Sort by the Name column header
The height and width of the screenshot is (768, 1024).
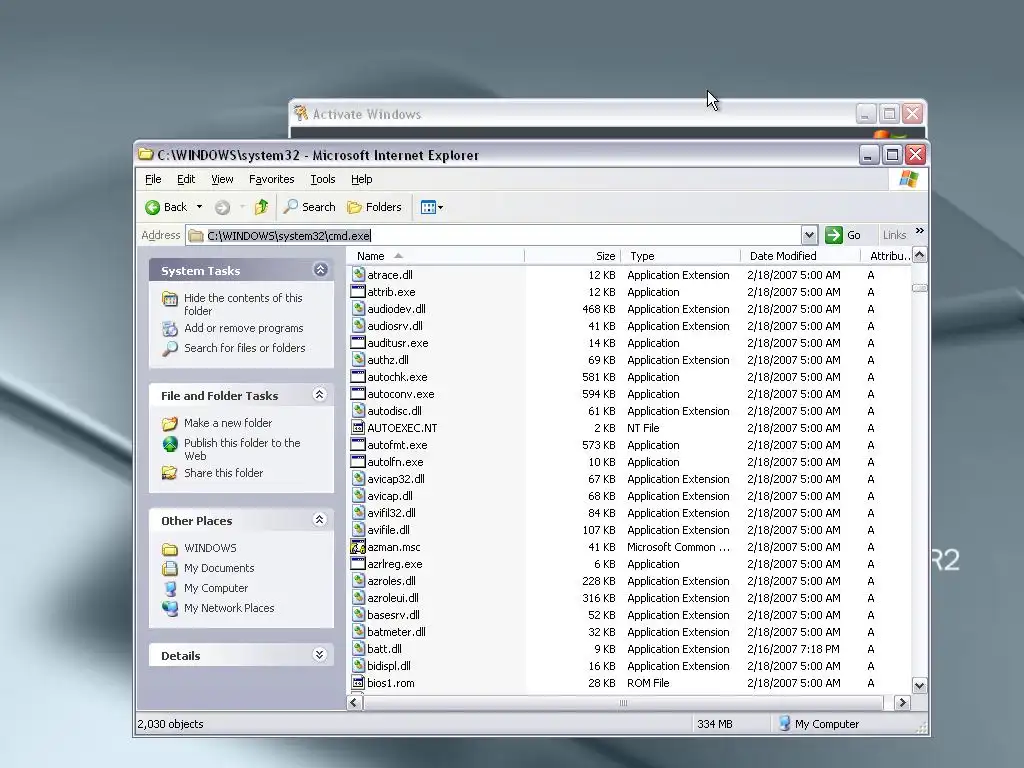[436, 256]
